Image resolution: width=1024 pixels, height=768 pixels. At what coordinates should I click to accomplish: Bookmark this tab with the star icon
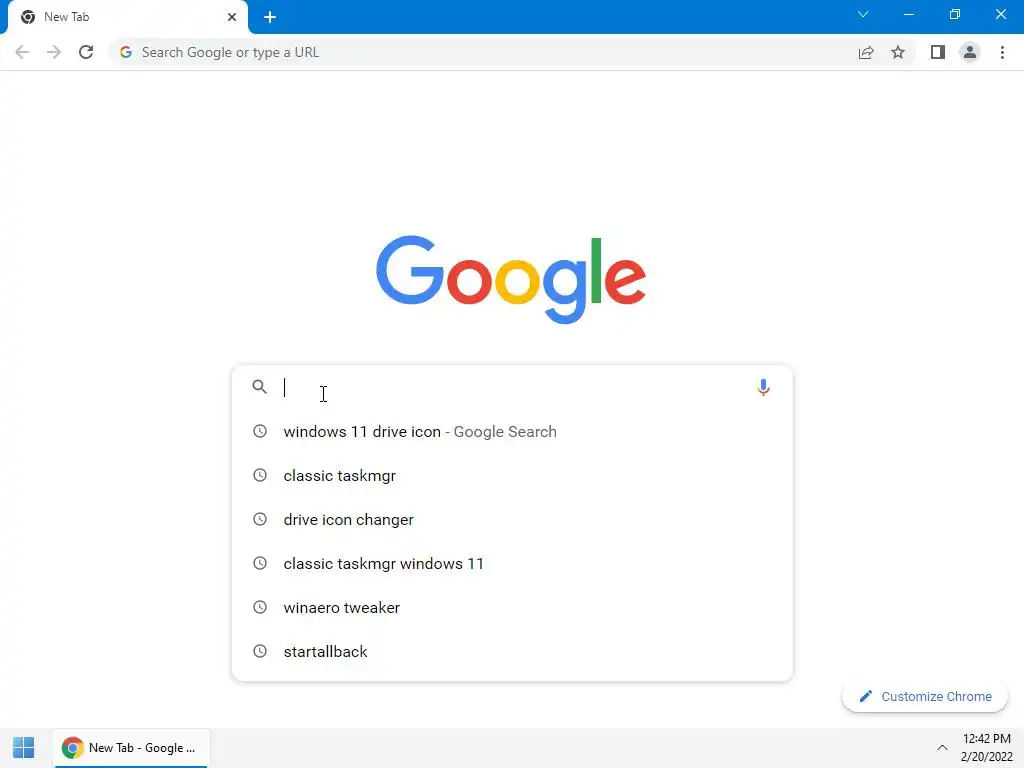898,52
